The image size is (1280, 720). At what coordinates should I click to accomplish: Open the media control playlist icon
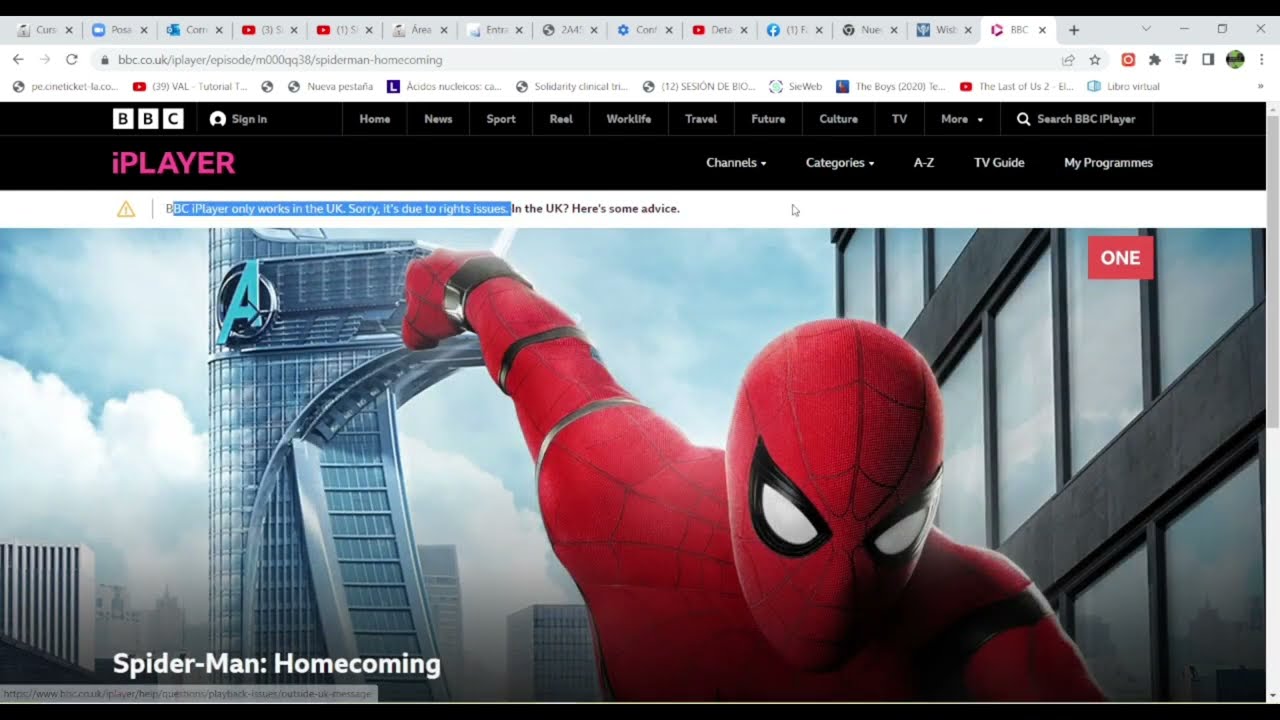tap(1181, 60)
